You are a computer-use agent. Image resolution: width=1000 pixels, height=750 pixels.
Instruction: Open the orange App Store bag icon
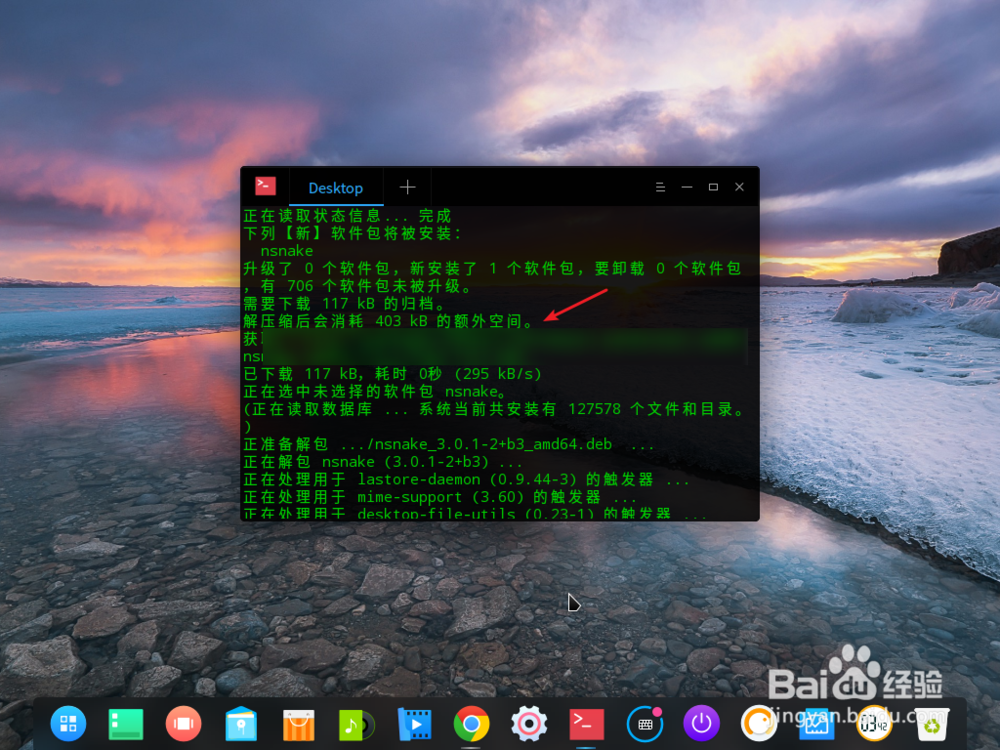[298, 725]
